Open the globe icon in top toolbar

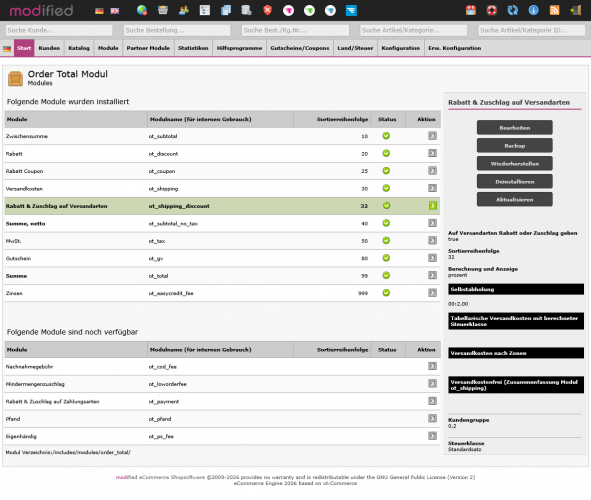(142, 10)
